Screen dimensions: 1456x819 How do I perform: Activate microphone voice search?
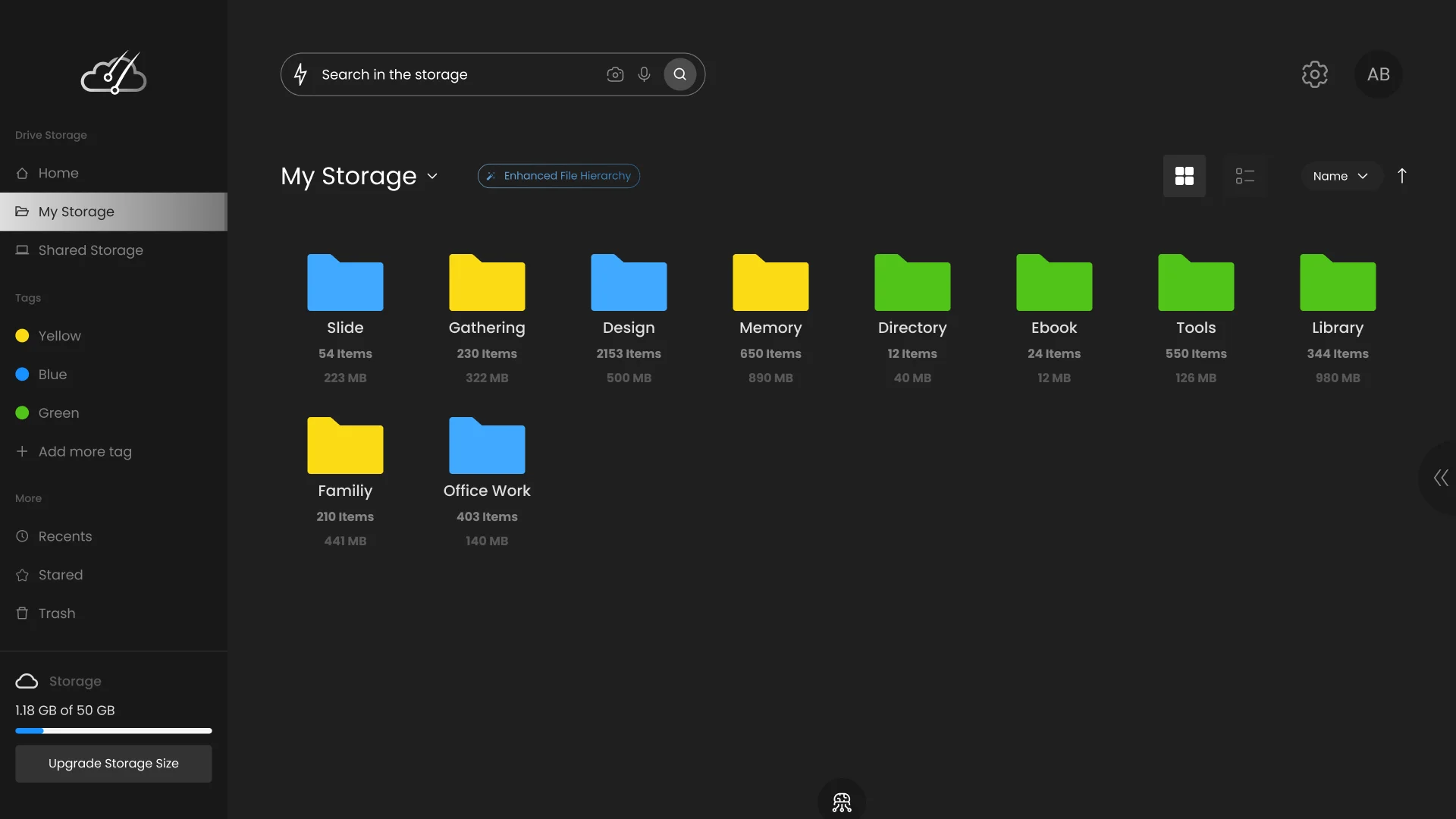[644, 74]
